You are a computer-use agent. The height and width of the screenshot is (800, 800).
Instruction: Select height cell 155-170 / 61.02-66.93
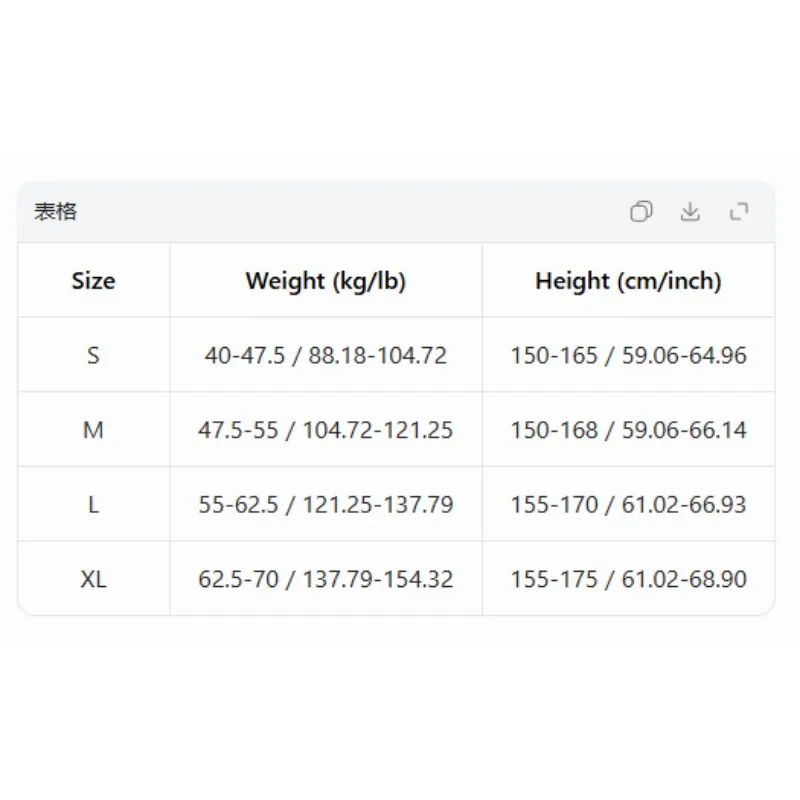coord(629,505)
